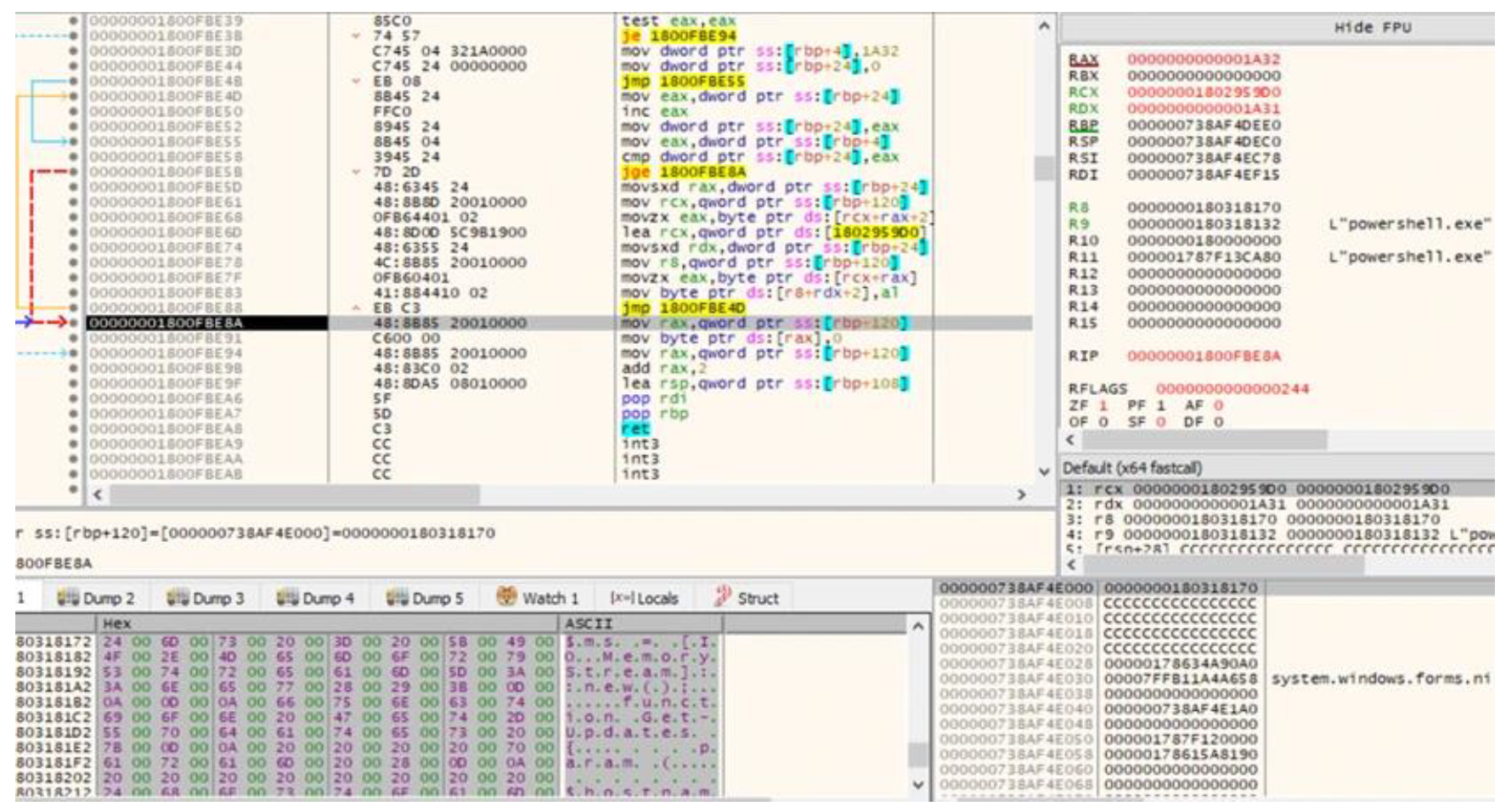
Task: Click breakpoint dot beside address 00000001800FBE39
Action: [x=74, y=20]
